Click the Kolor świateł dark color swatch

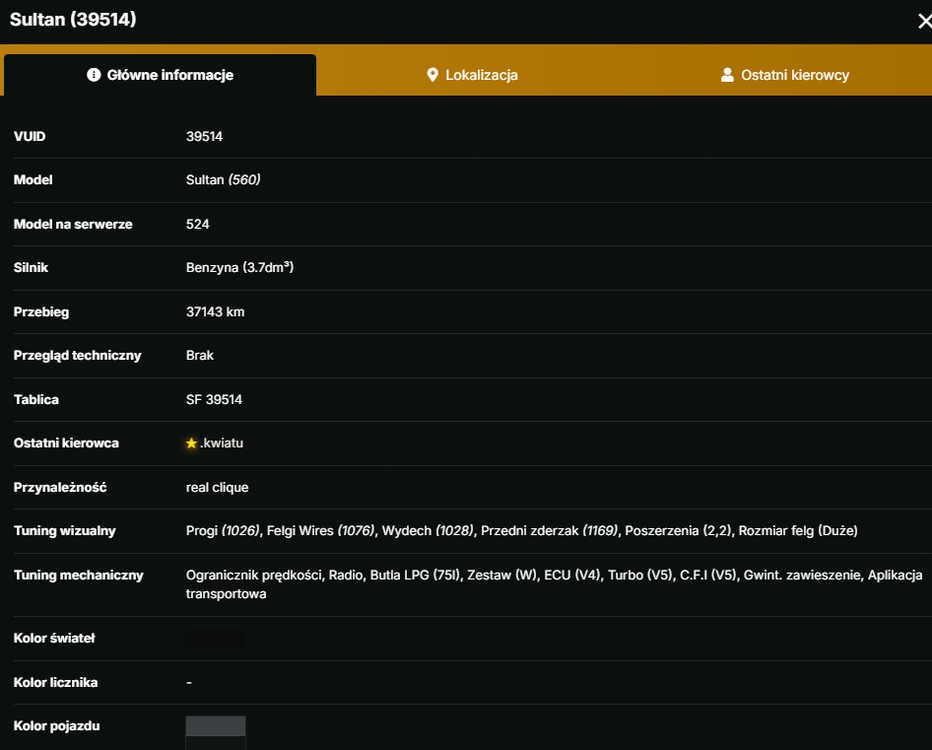tap(215, 639)
